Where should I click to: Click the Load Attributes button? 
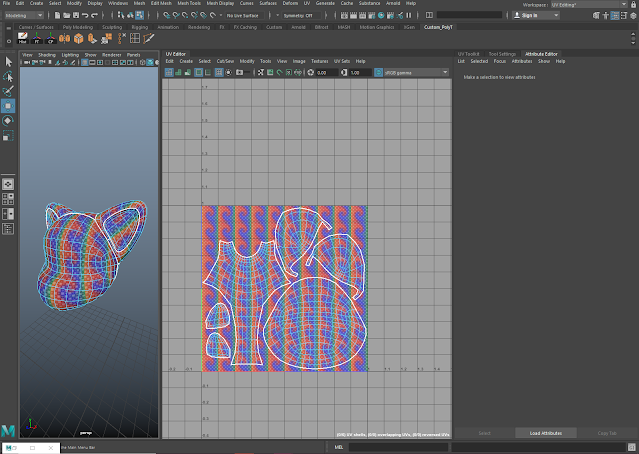click(545, 433)
